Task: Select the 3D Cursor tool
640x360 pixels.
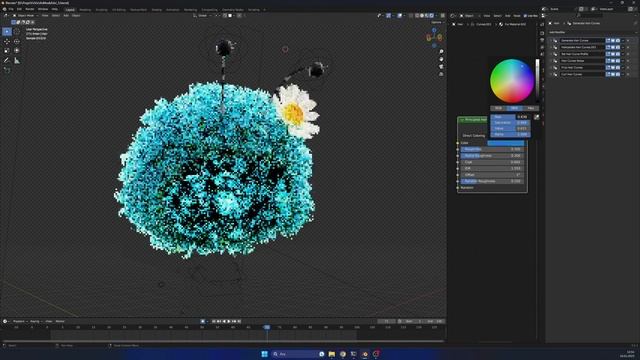Action: point(17,31)
